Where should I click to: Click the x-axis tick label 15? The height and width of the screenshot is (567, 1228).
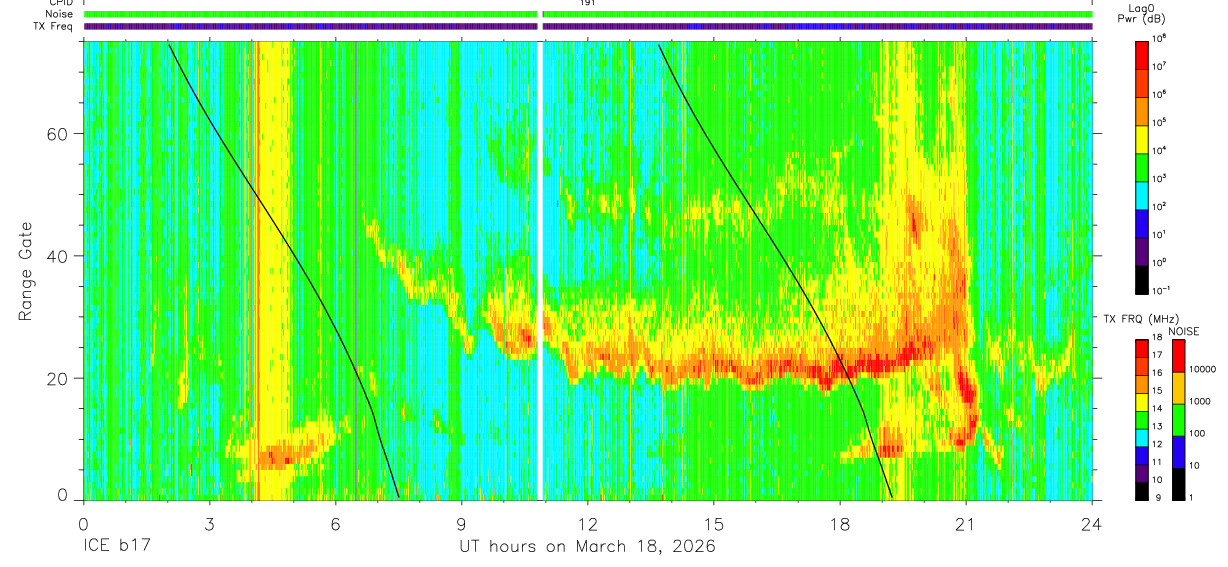713,523
